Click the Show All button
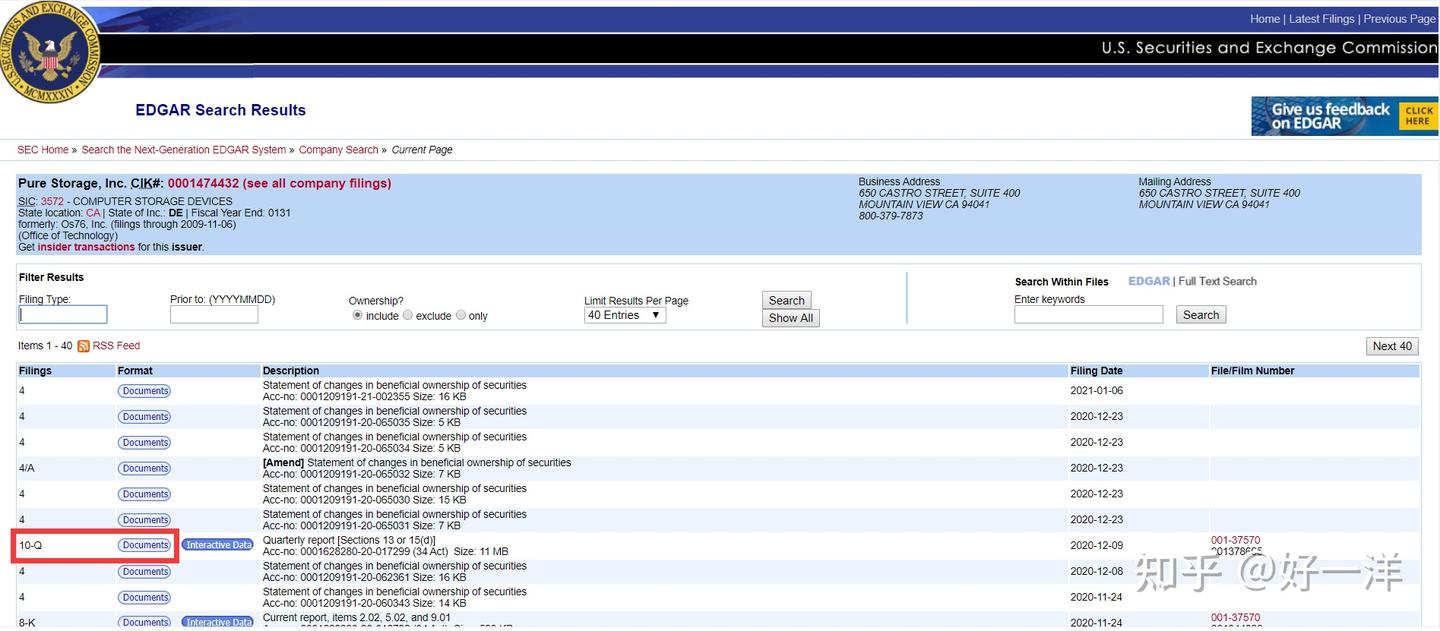The image size is (1440, 631). 791,318
